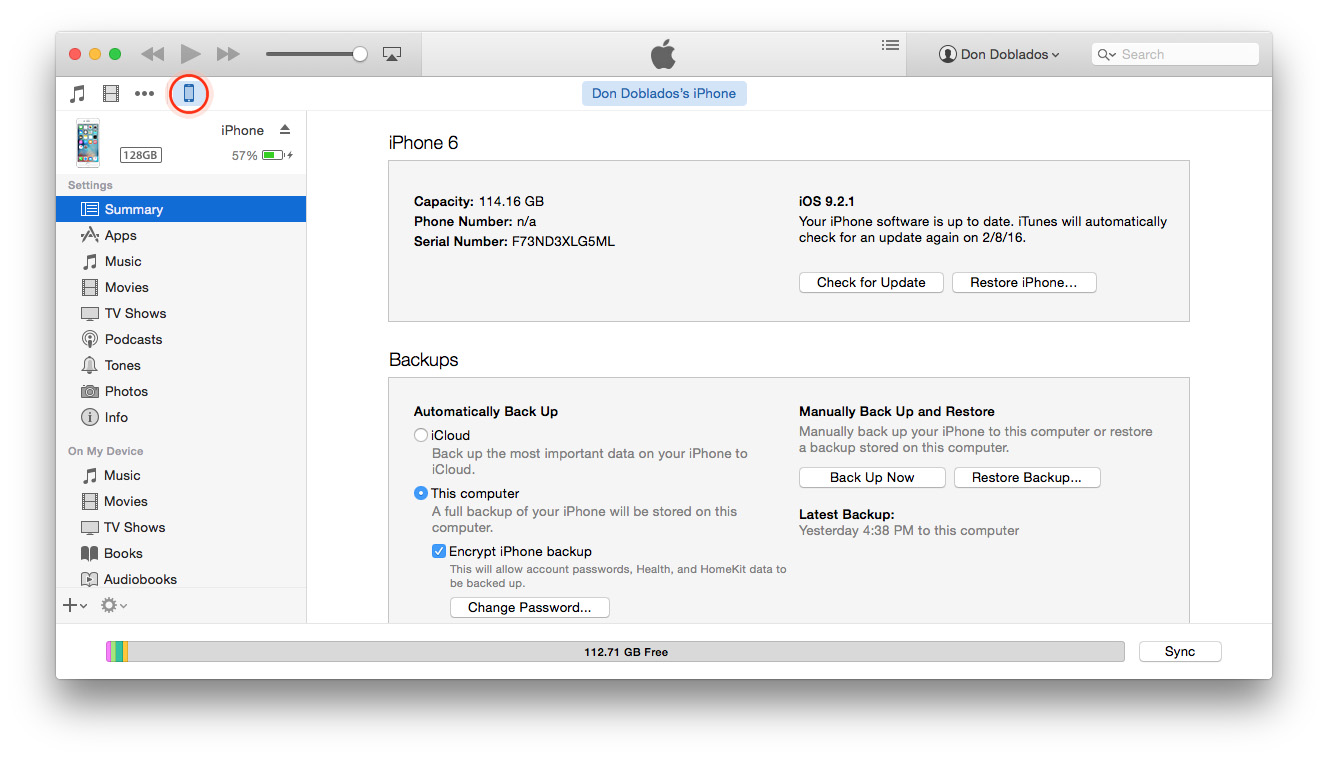Click the Back Up Now button

coord(871,477)
